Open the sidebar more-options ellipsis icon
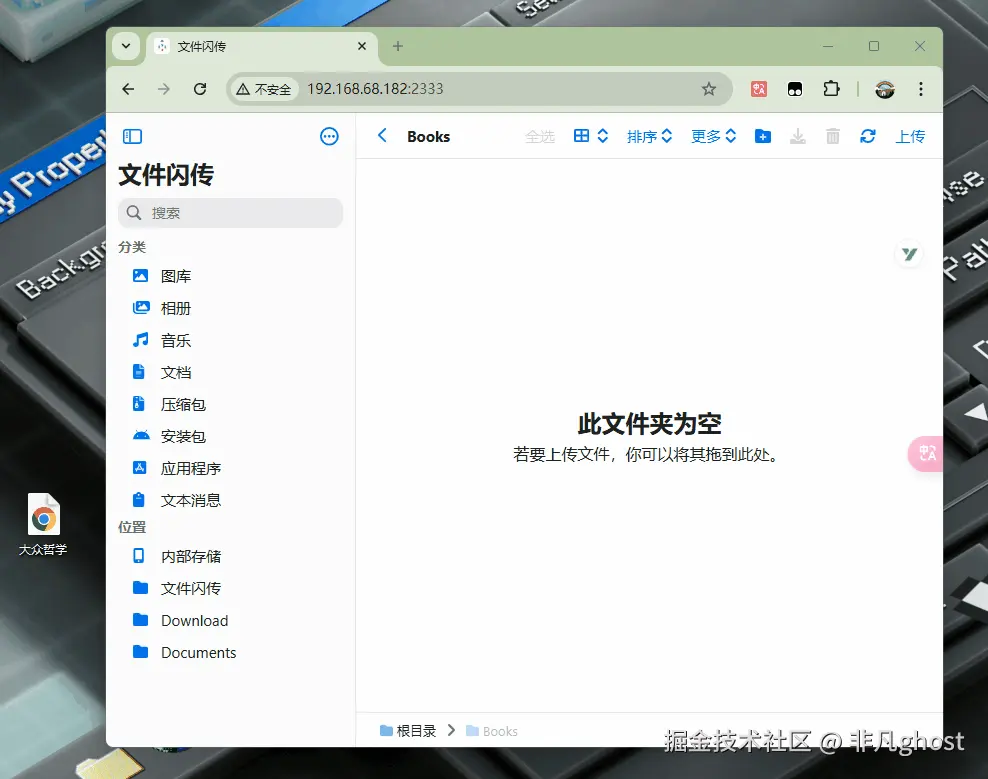The width and height of the screenshot is (988, 779). point(329,136)
